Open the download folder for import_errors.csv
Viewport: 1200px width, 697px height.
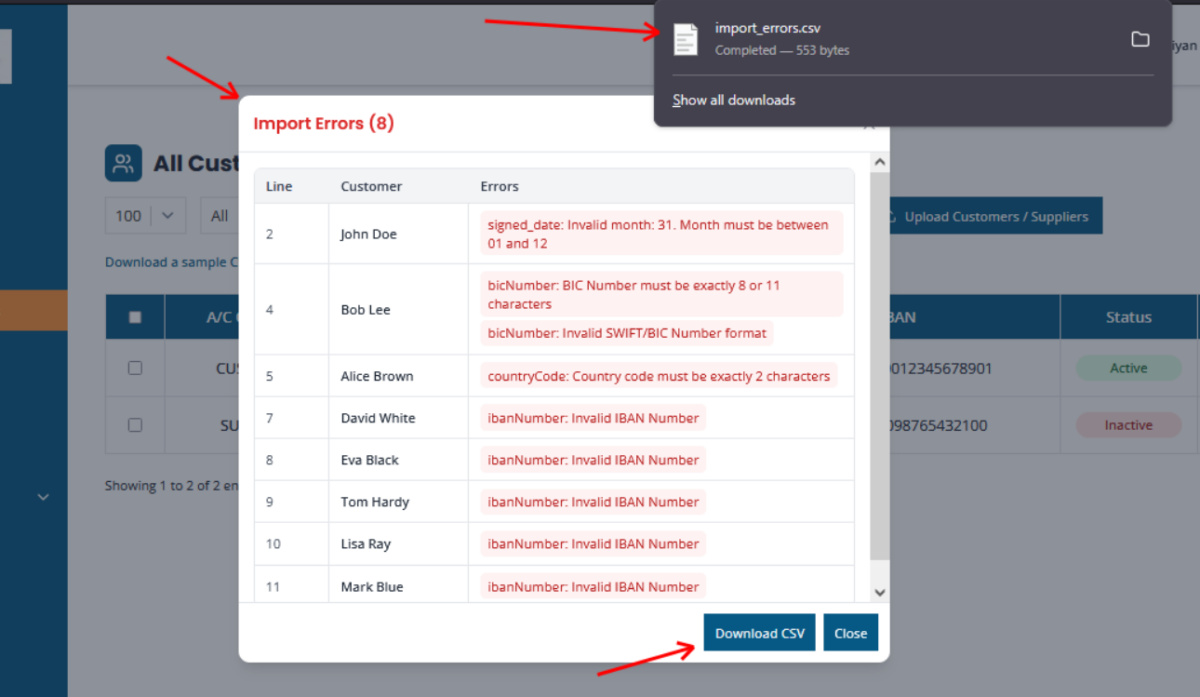[x=1140, y=38]
